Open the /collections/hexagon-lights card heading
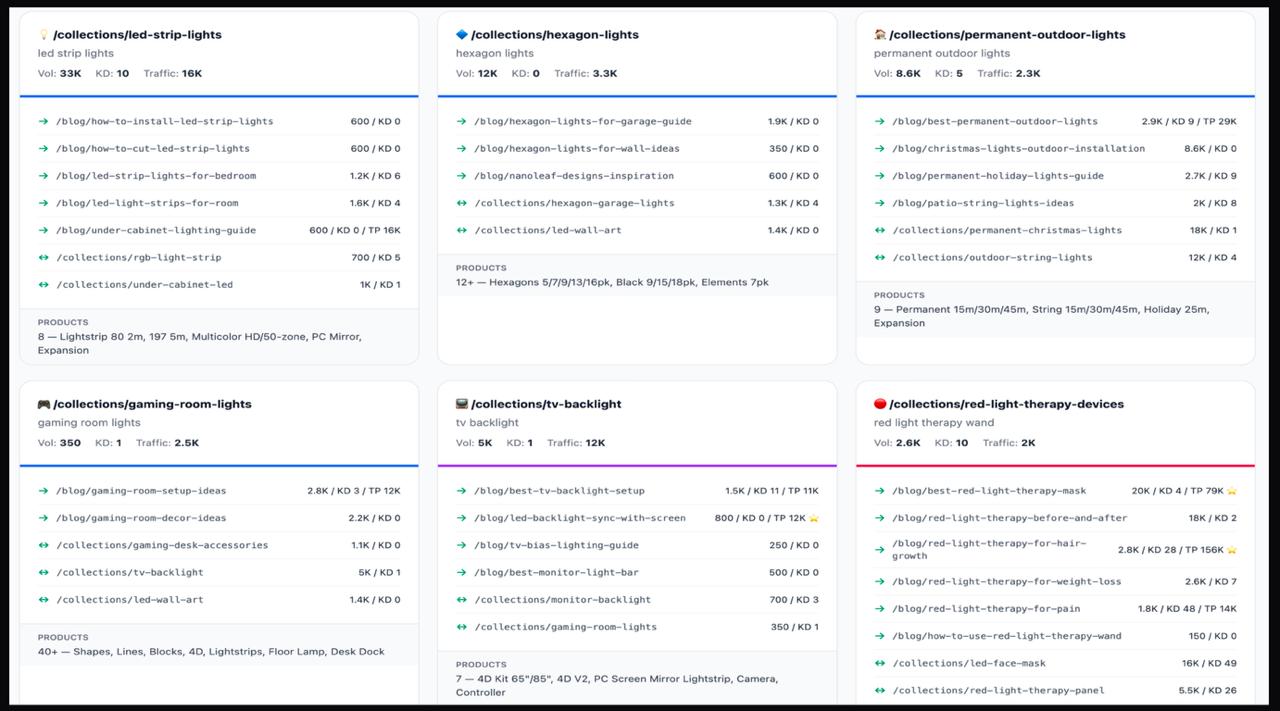The image size is (1280, 711). tap(554, 35)
